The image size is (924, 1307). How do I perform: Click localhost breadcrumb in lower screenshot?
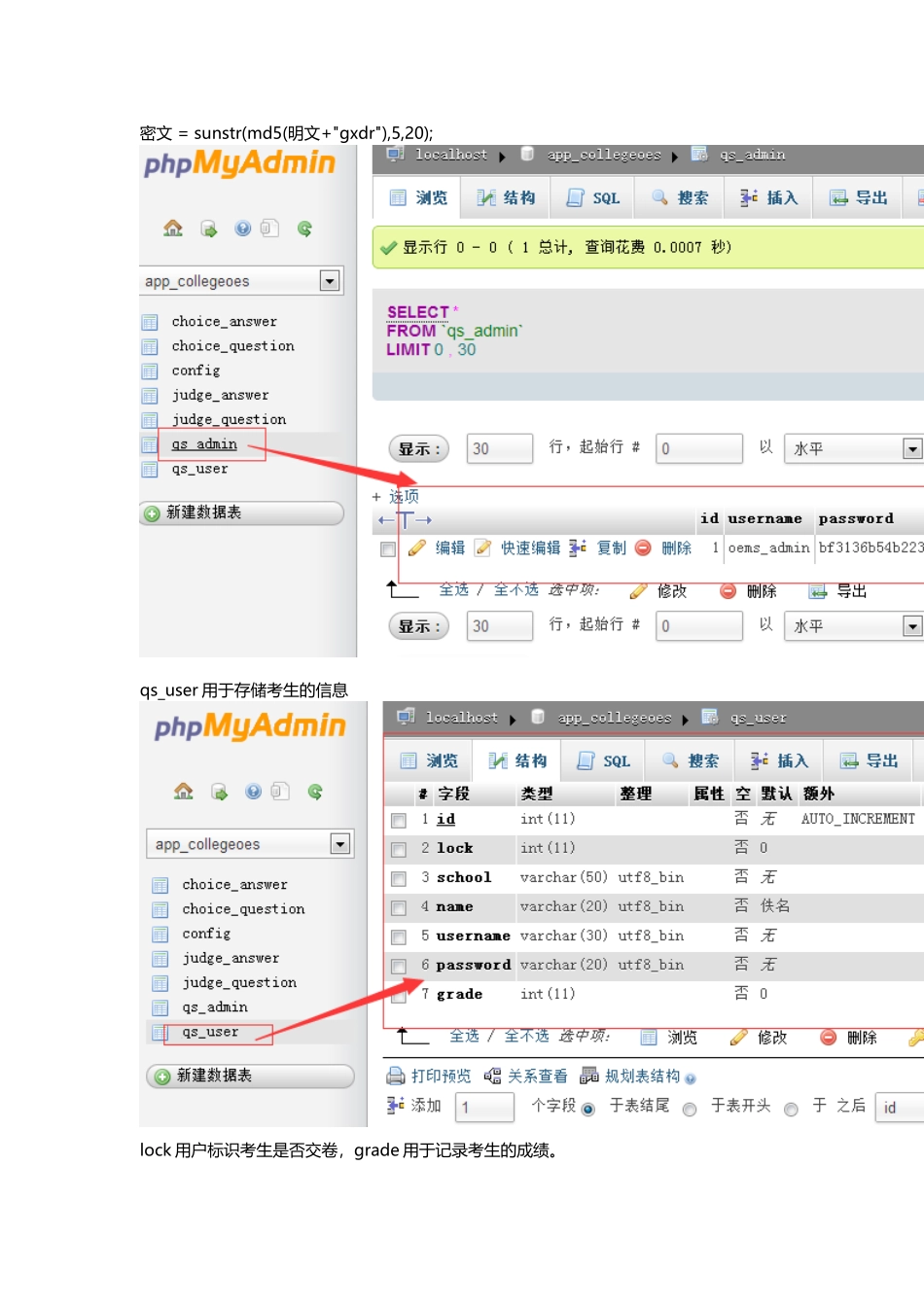click(461, 718)
